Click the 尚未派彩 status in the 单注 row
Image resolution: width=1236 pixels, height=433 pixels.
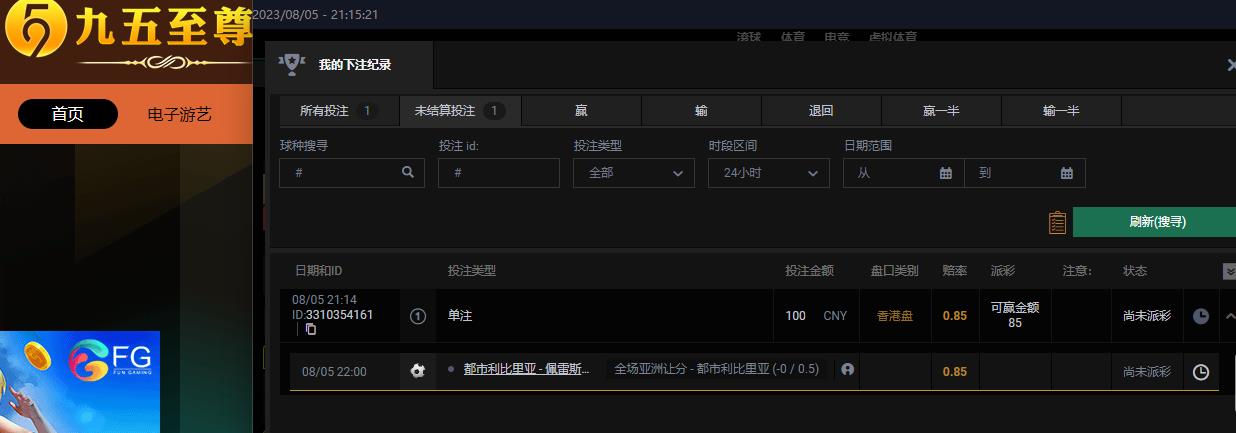coord(1147,316)
